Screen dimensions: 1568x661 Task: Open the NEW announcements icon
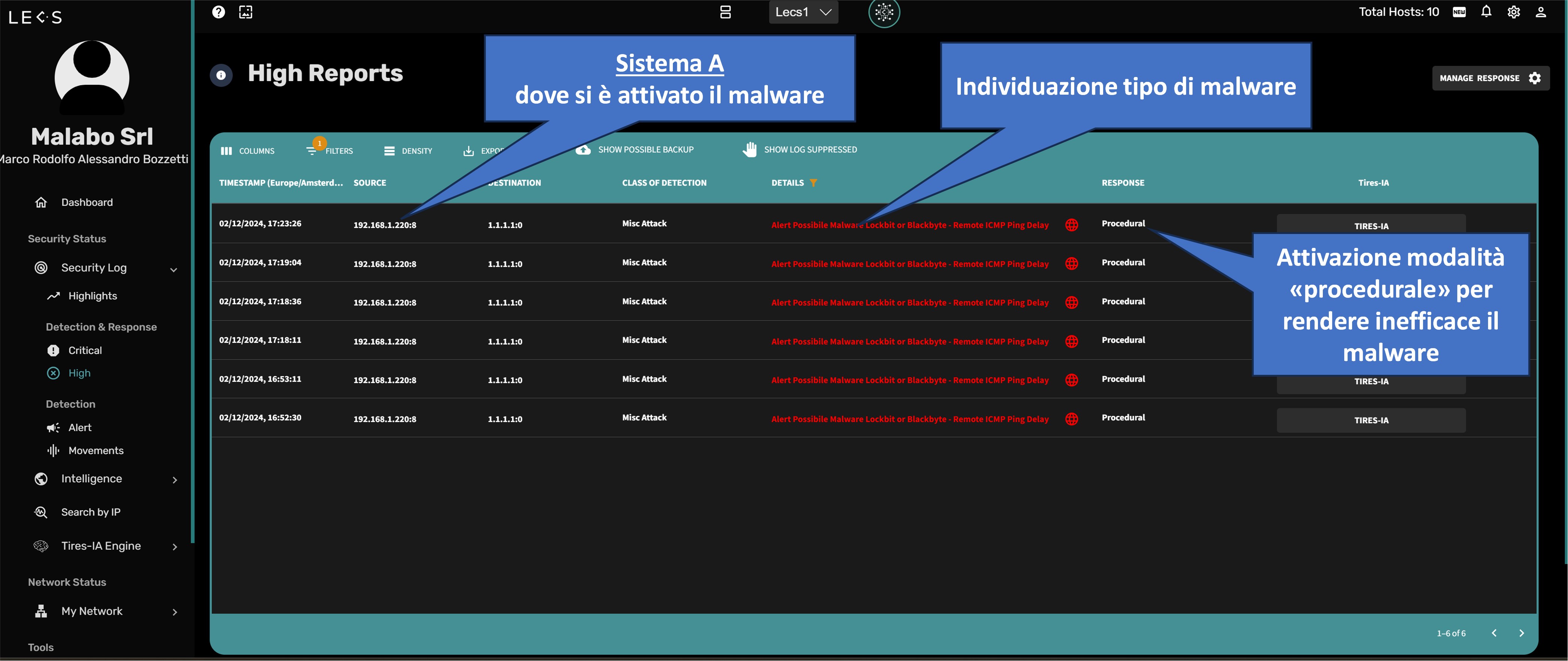(1458, 12)
